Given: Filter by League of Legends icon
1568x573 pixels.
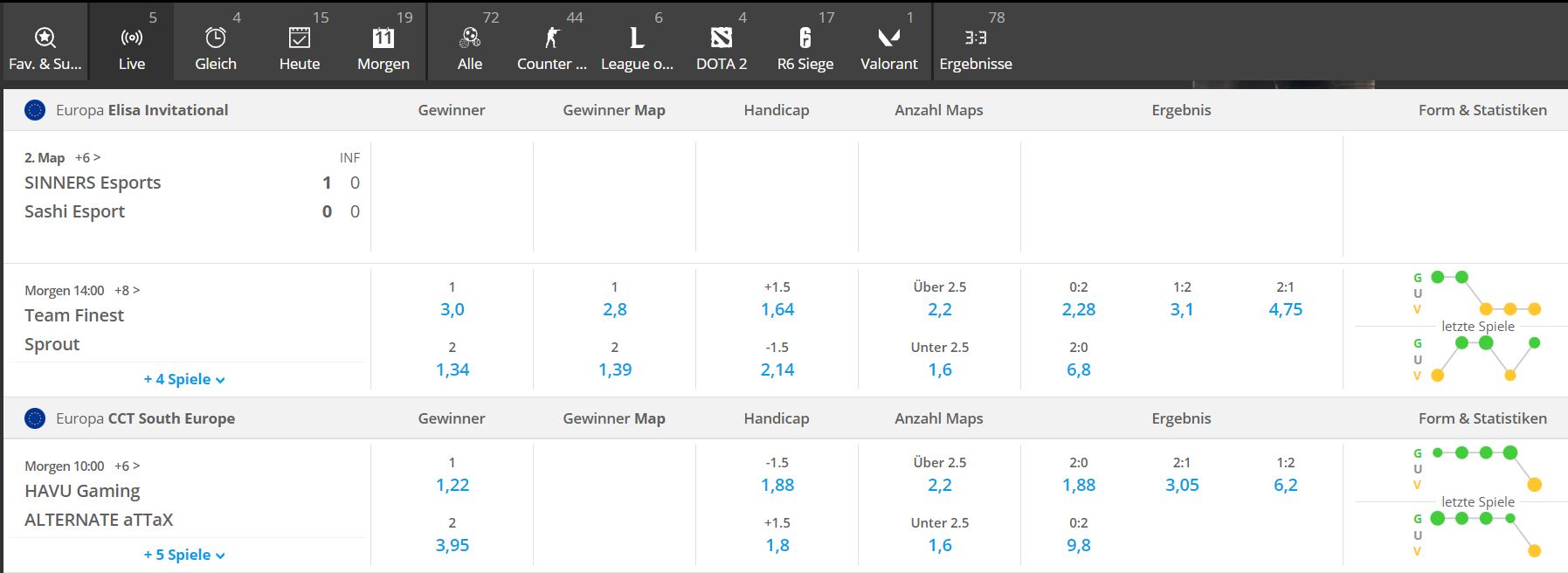Looking at the screenshot, I should pyautogui.click(x=637, y=38).
